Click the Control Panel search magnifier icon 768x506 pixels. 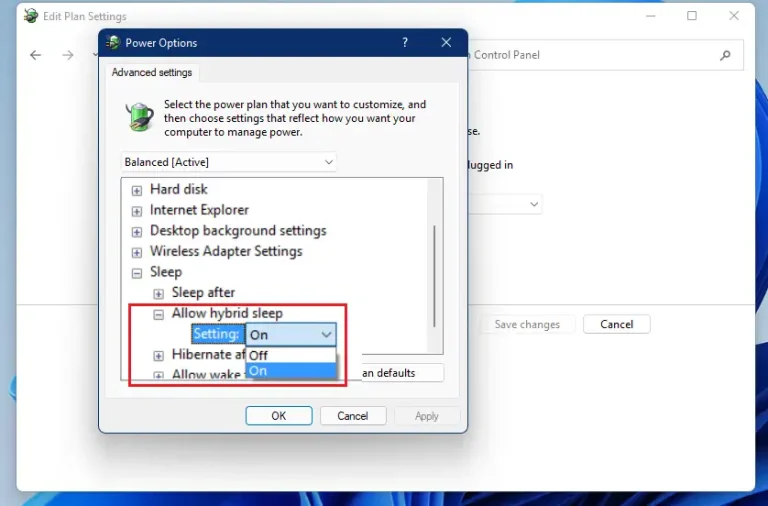point(725,55)
